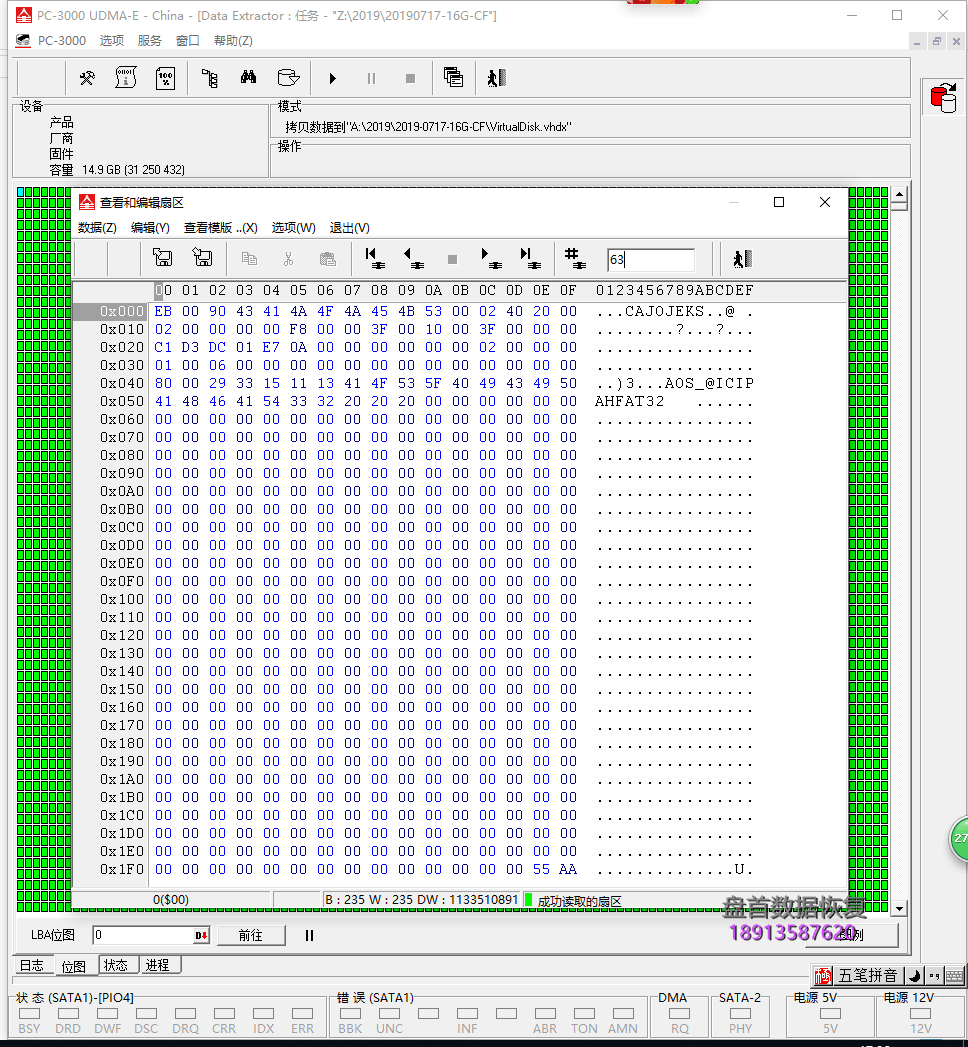Select byte AA in row 0x1F0

pos(568,869)
